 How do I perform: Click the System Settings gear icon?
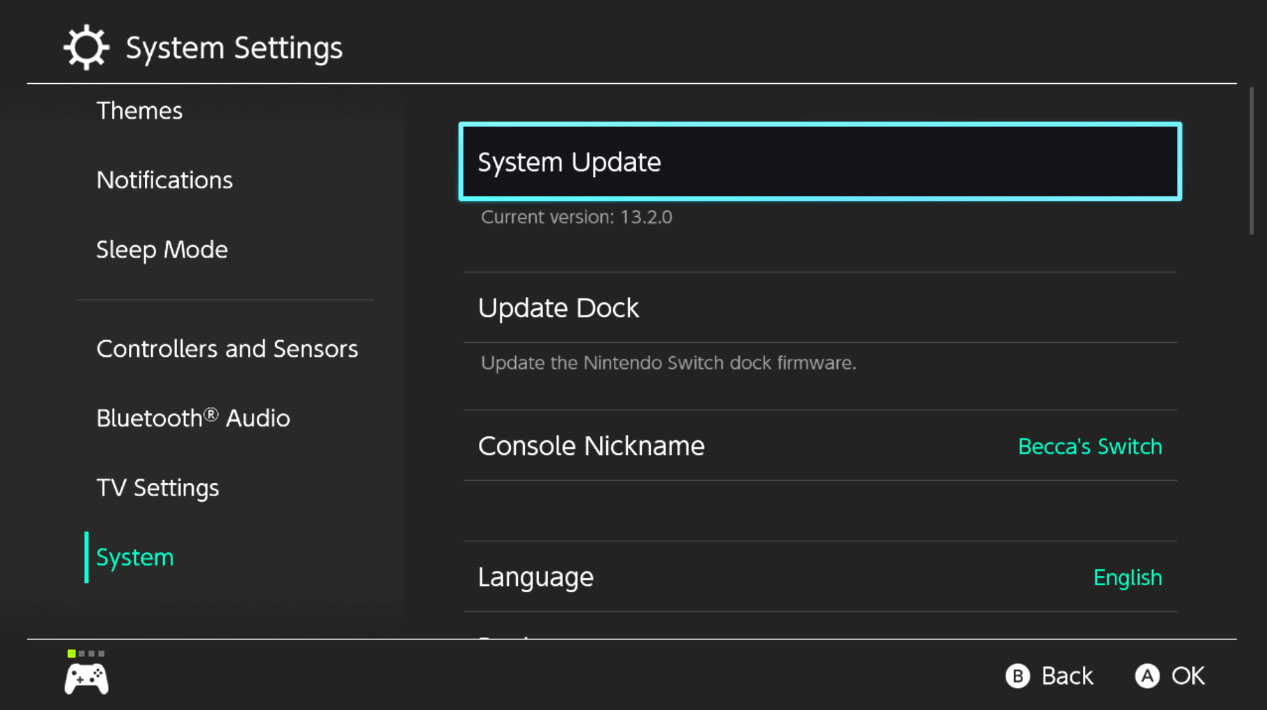(x=86, y=48)
